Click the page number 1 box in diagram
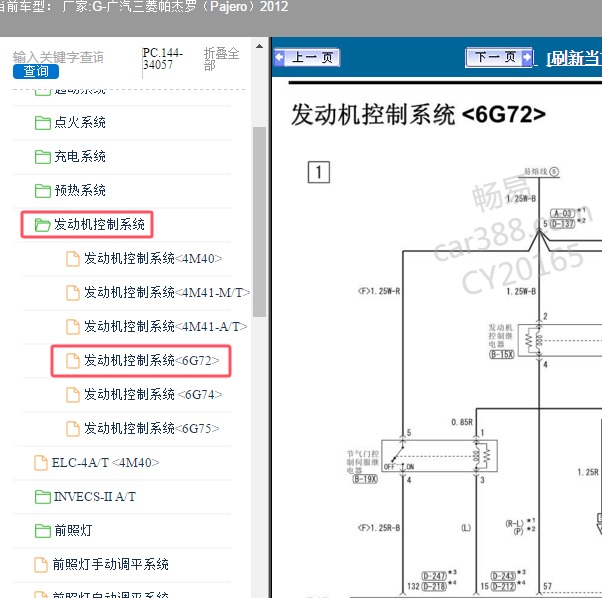Viewport: 602px width, 598px height. point(319,172)
